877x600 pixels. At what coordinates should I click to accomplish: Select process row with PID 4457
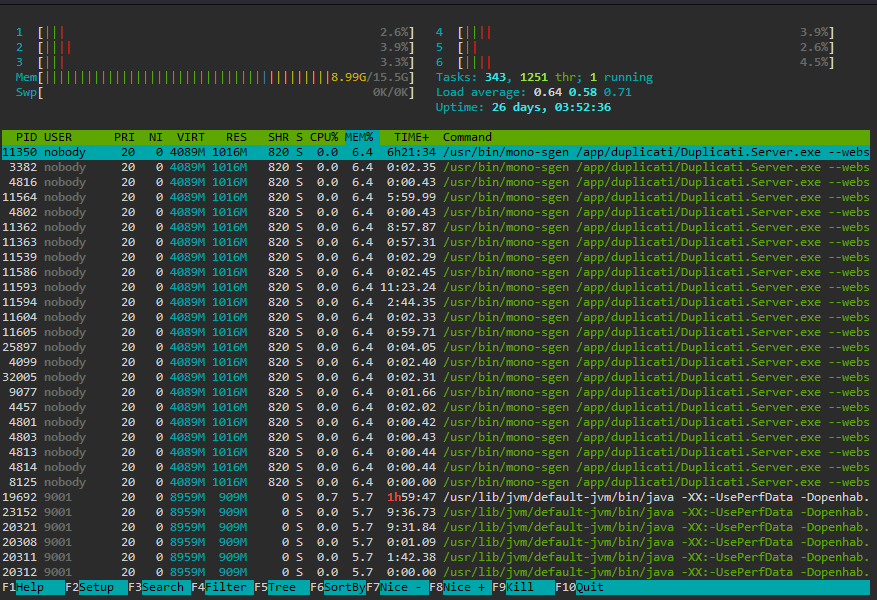click(436, 407)
